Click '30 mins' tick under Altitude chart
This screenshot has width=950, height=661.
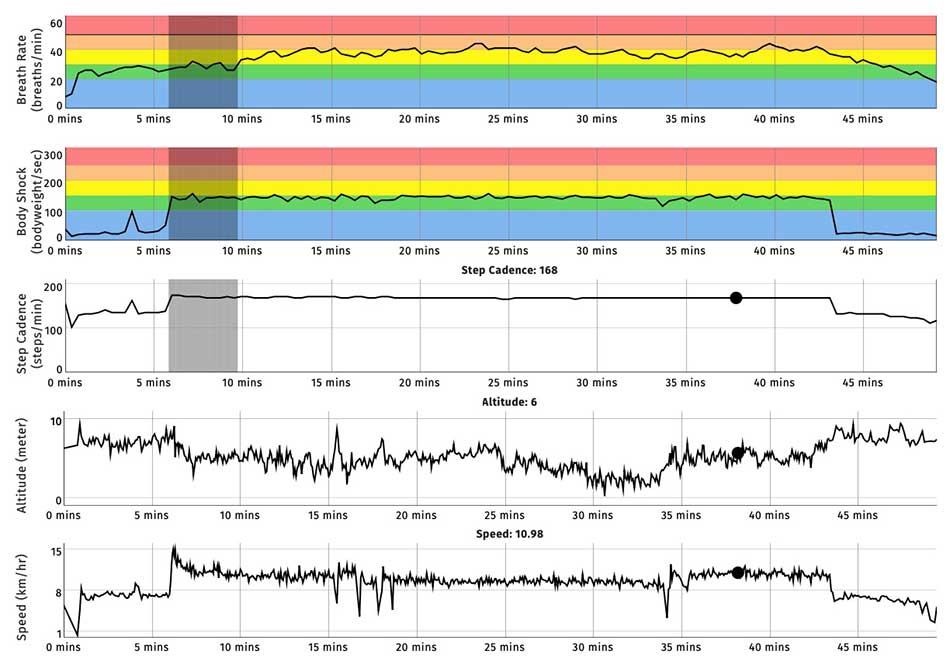click(x=593, y=516)
